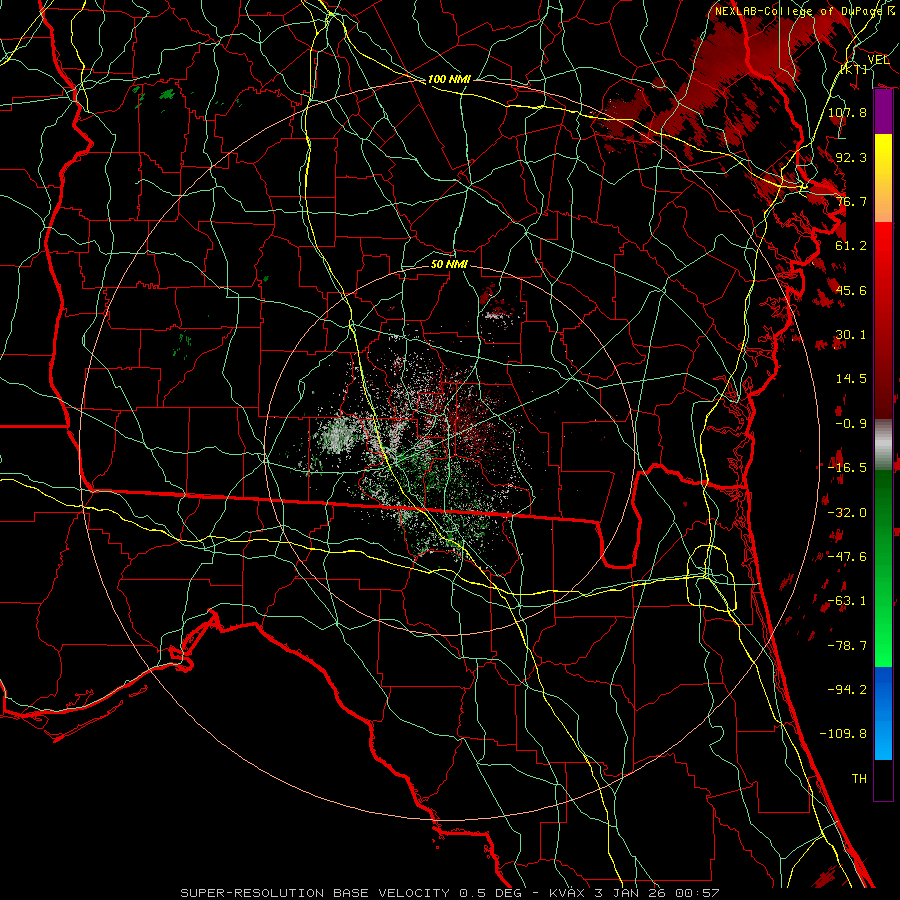Click the 76.7 value on velocity scale
The width and height of the screenshot is (900, 900).
(x=851, y=201)
